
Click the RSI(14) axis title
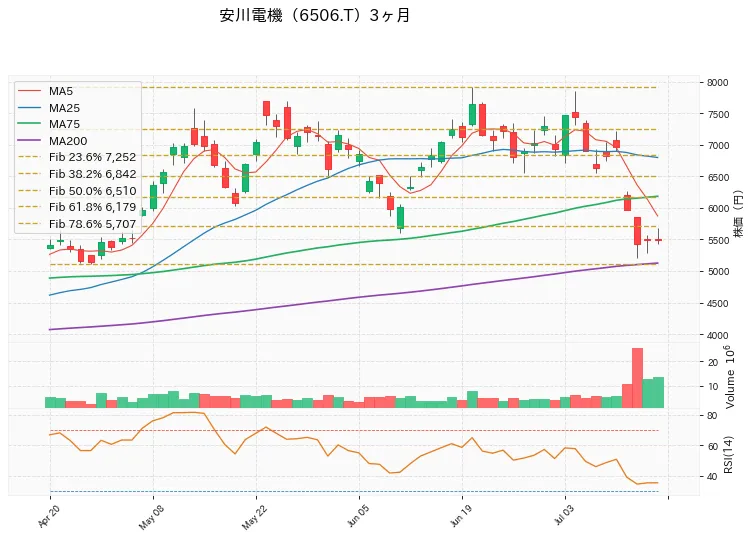point(728,455)
